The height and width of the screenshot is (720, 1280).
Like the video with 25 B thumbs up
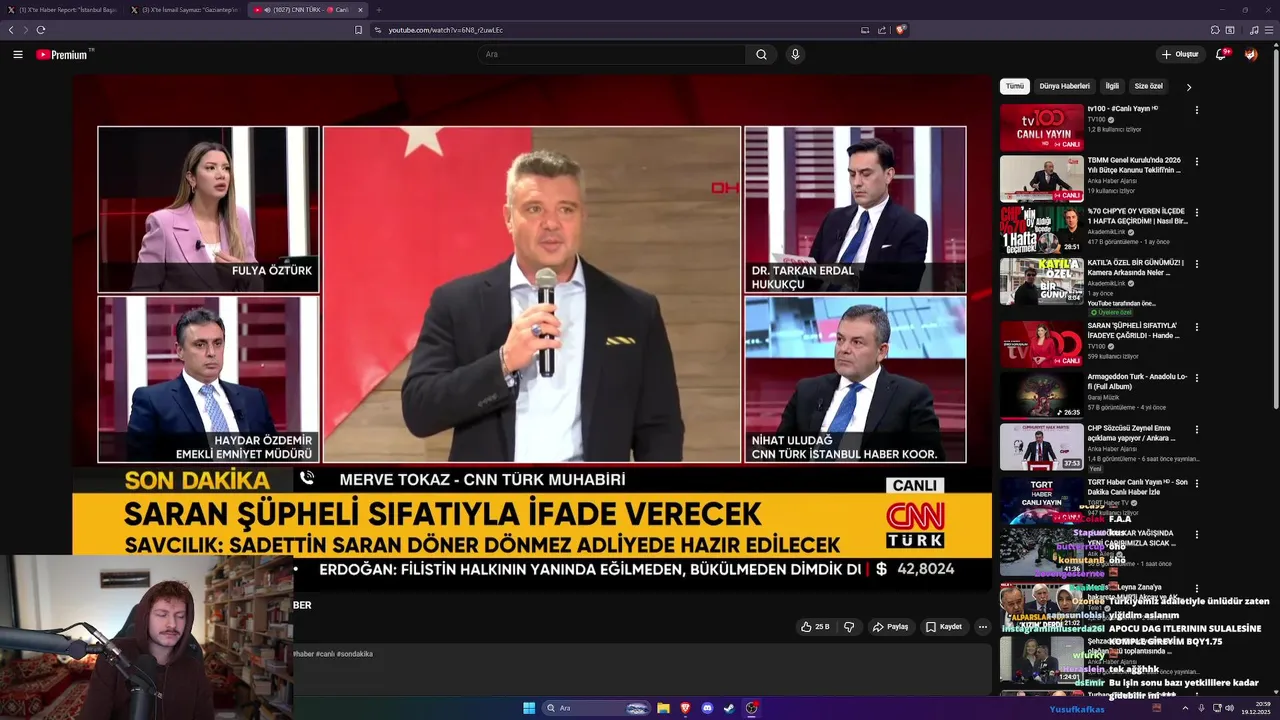815,627
